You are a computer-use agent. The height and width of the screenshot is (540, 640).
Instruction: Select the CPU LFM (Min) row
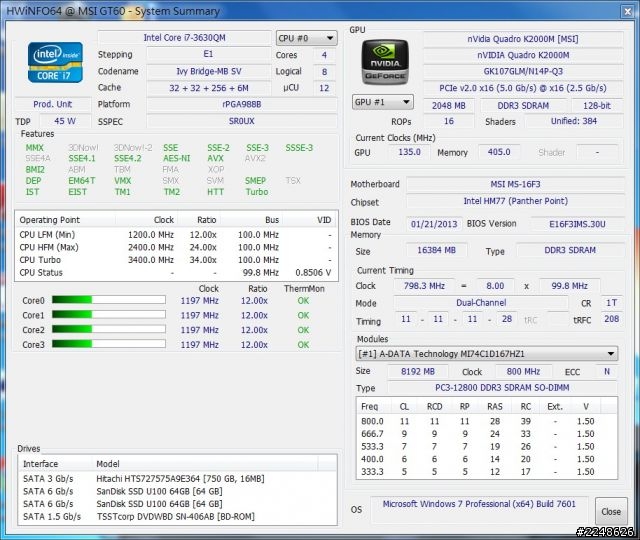pos(176,235)
